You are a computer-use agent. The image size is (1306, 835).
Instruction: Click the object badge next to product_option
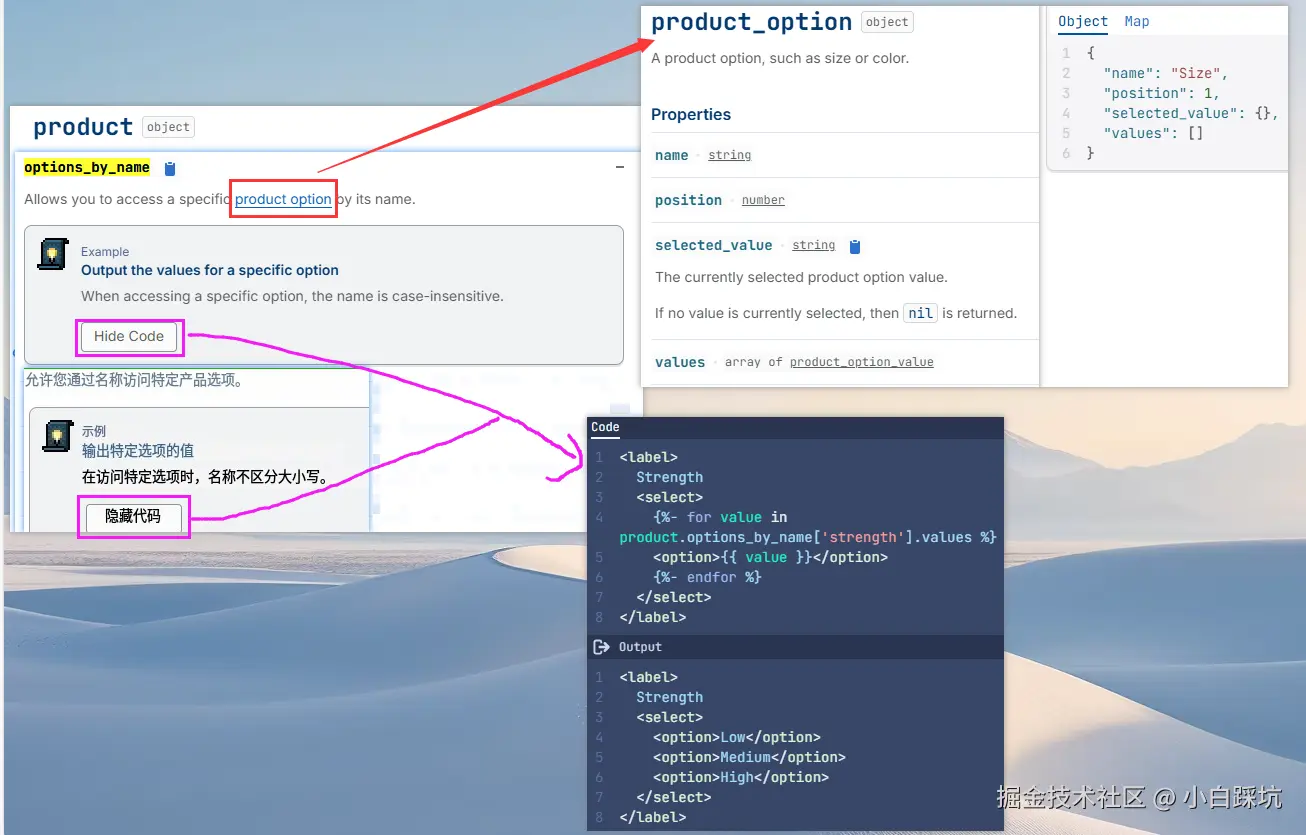(887, 22)
